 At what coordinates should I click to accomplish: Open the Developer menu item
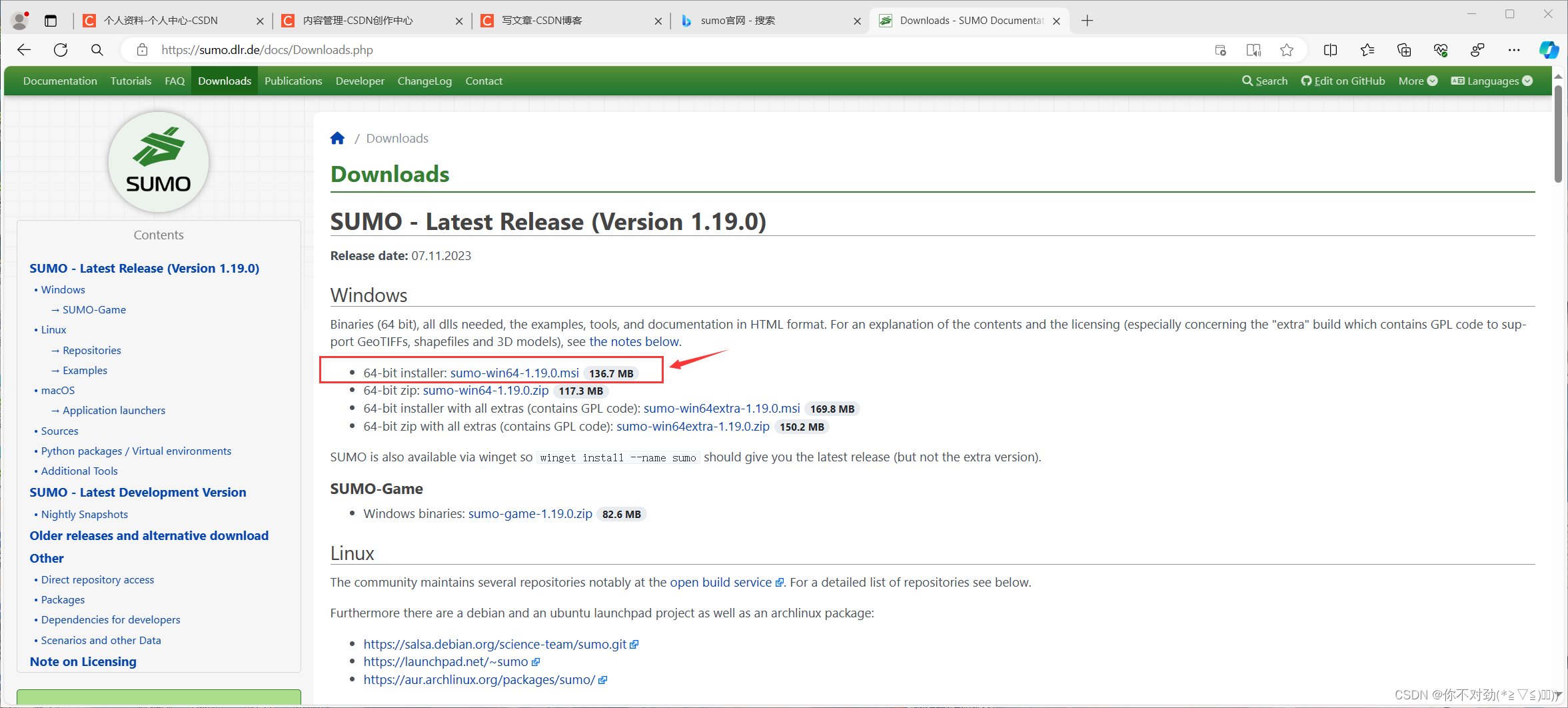360,81
